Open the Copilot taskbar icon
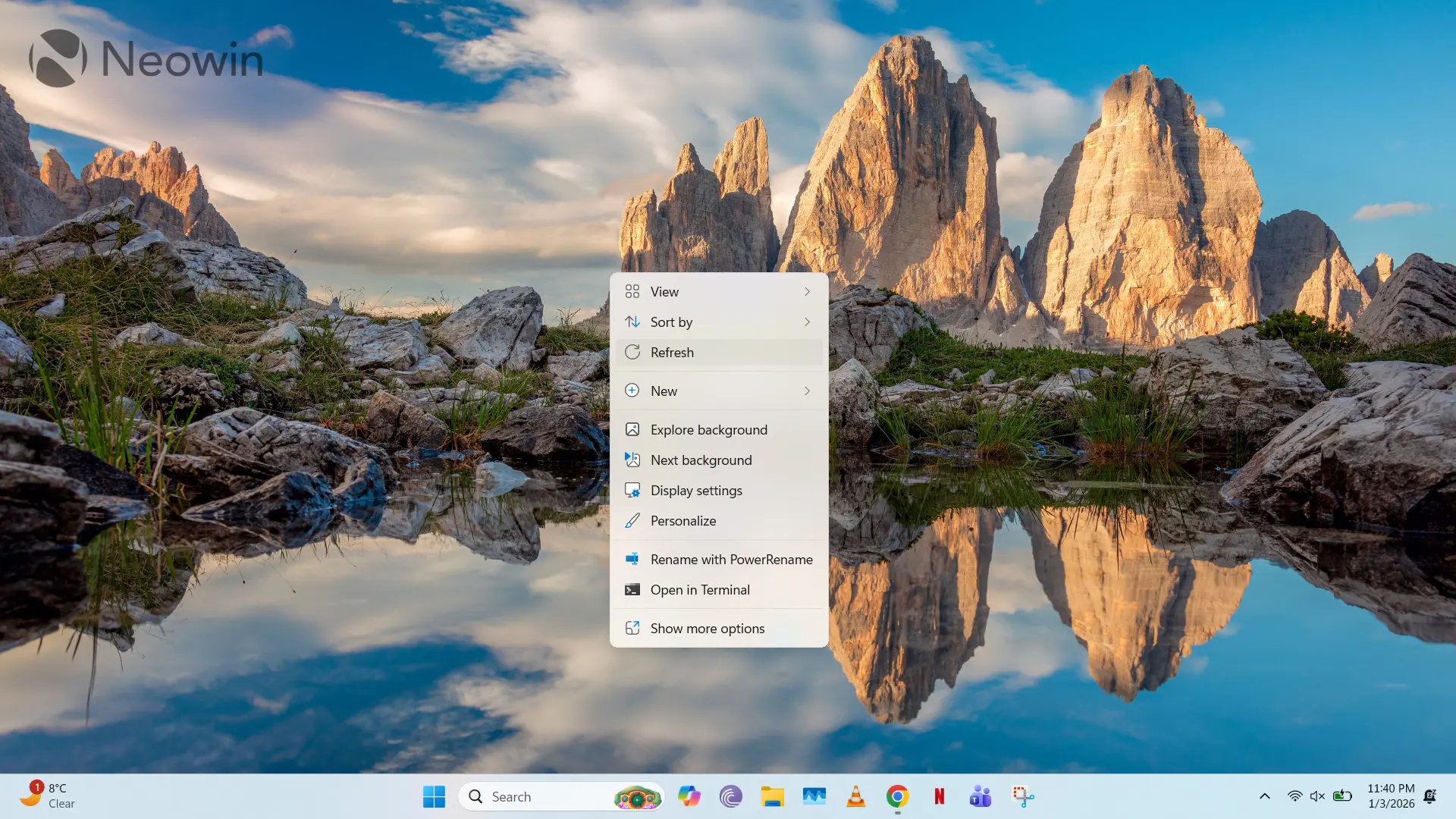Image resolution: width=1456 pixels, height=819 pixels. tap(689, 796)
